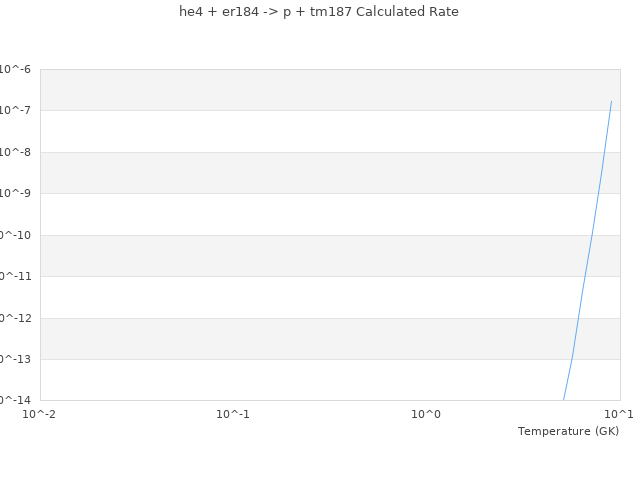The width and height of the screenshot is (640, 480).
Task: Select the 10^1 x-axis tick label
Action: 619,414
